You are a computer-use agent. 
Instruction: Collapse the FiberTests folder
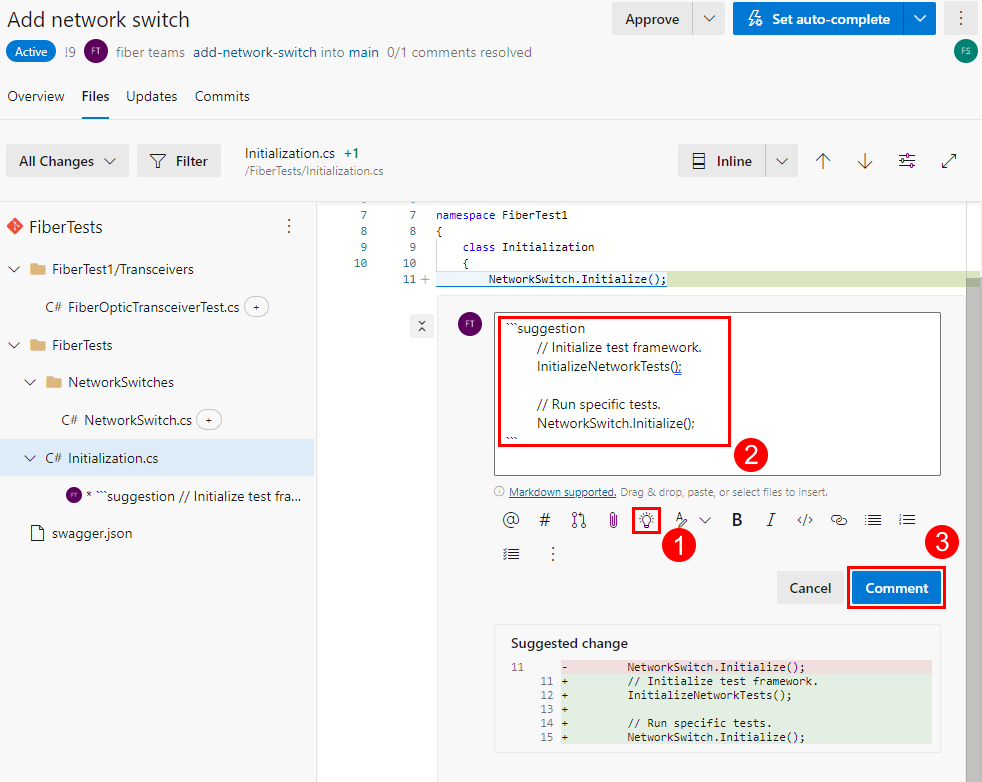point(14,345)
